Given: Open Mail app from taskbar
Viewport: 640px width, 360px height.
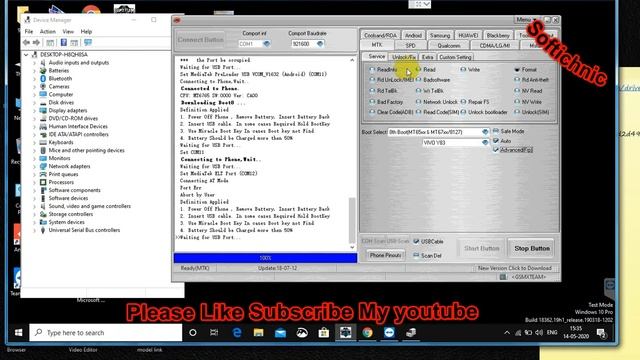Looking at the screenshot, I should click(280, 333).
